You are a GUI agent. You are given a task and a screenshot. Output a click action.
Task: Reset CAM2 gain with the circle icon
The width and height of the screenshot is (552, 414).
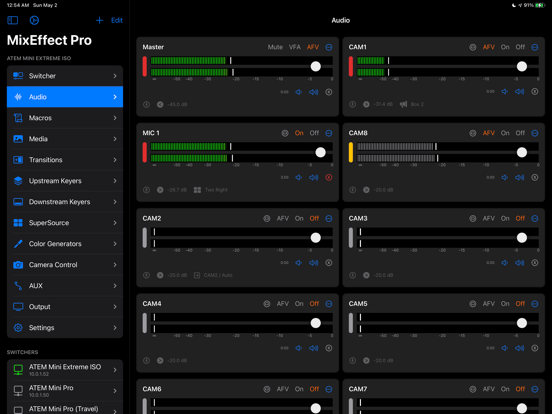(x=329, y=263)
